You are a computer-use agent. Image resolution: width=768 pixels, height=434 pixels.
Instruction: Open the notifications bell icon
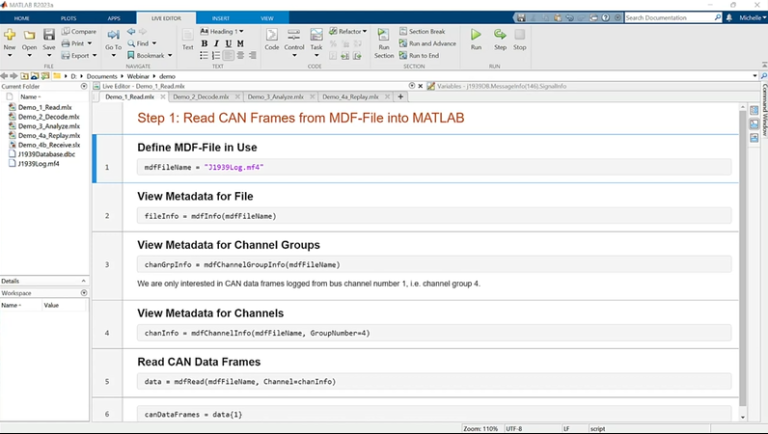[x=732, y=18]
